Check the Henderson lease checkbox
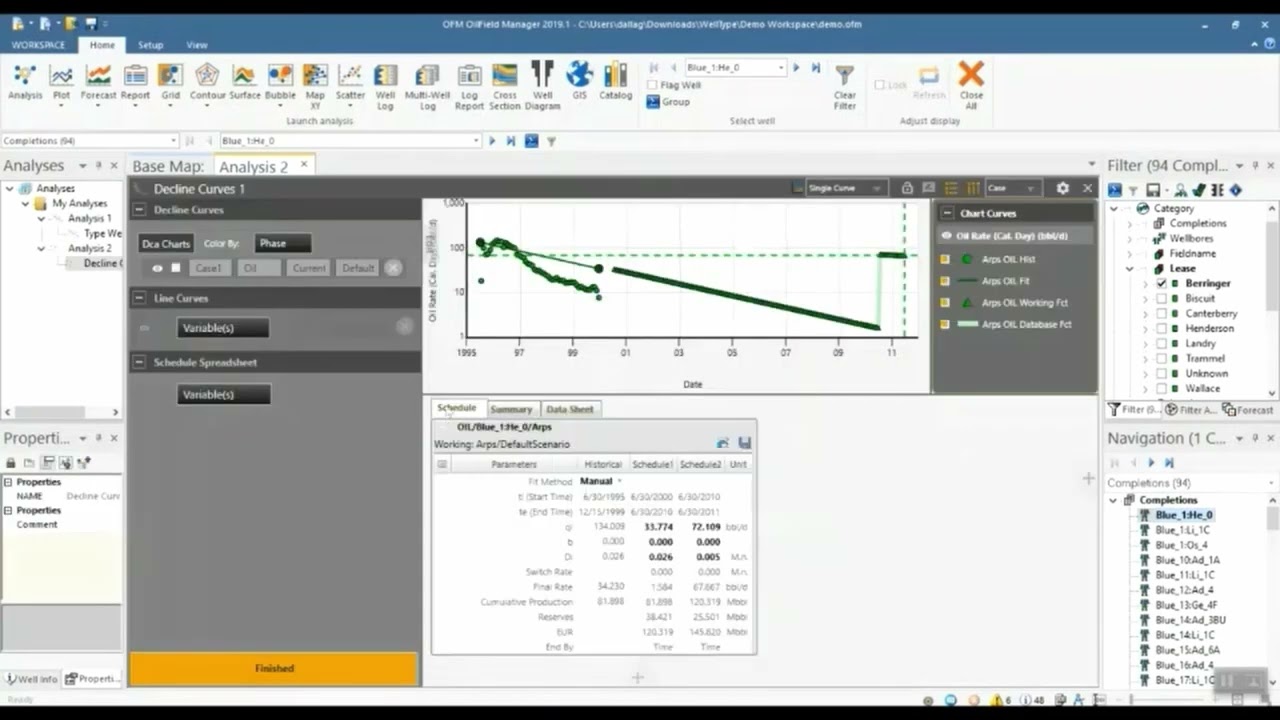1280x720 pixels. [1161, 328]
